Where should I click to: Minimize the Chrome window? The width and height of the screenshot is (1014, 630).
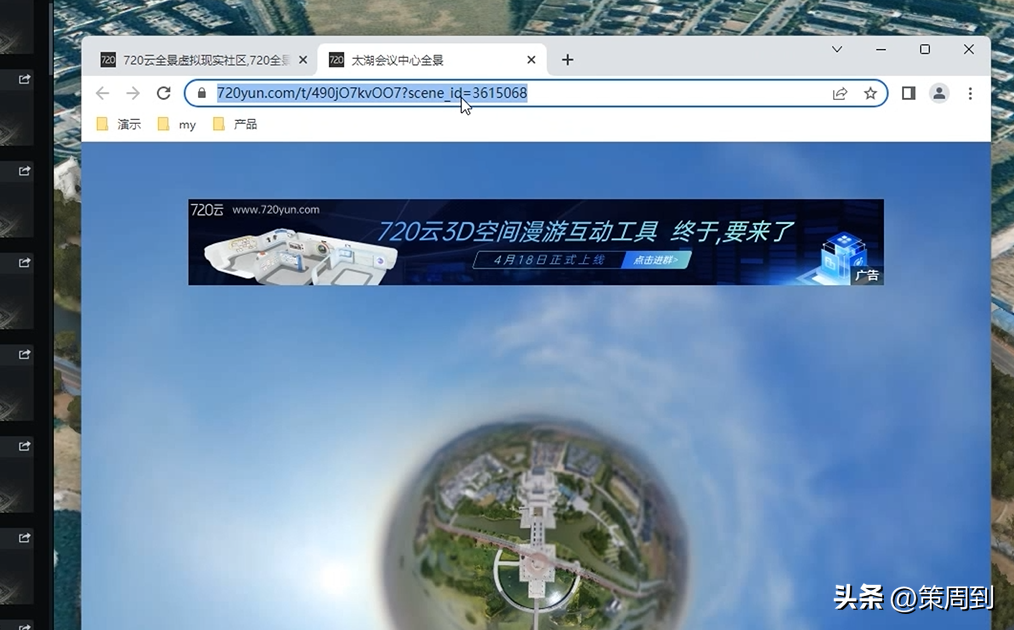point(881,49)
